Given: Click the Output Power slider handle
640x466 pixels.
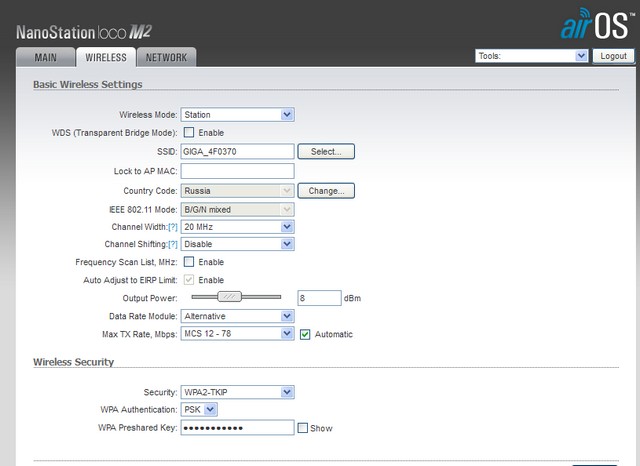Looking at the screenshot, I should click(x=231, y=297).
